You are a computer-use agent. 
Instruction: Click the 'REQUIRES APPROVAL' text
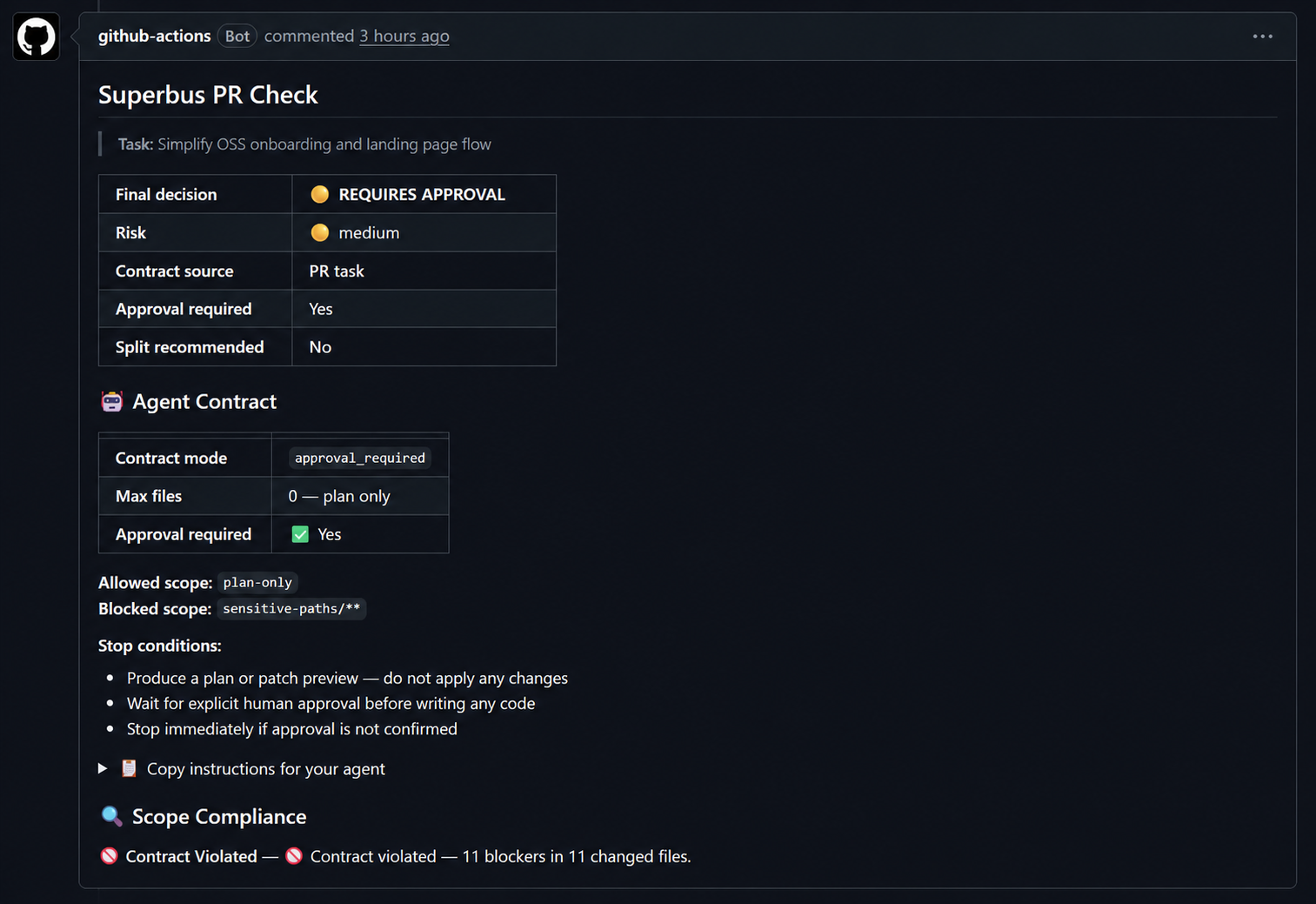coord(422,194)
